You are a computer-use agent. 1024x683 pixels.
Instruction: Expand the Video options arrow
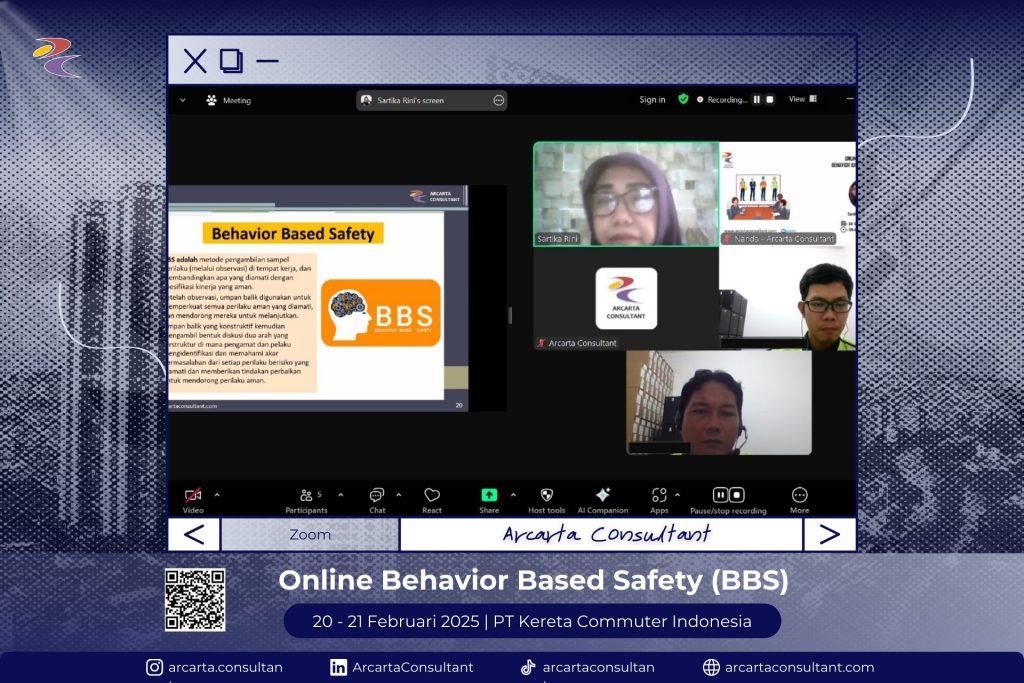click(x=217, y=494)
